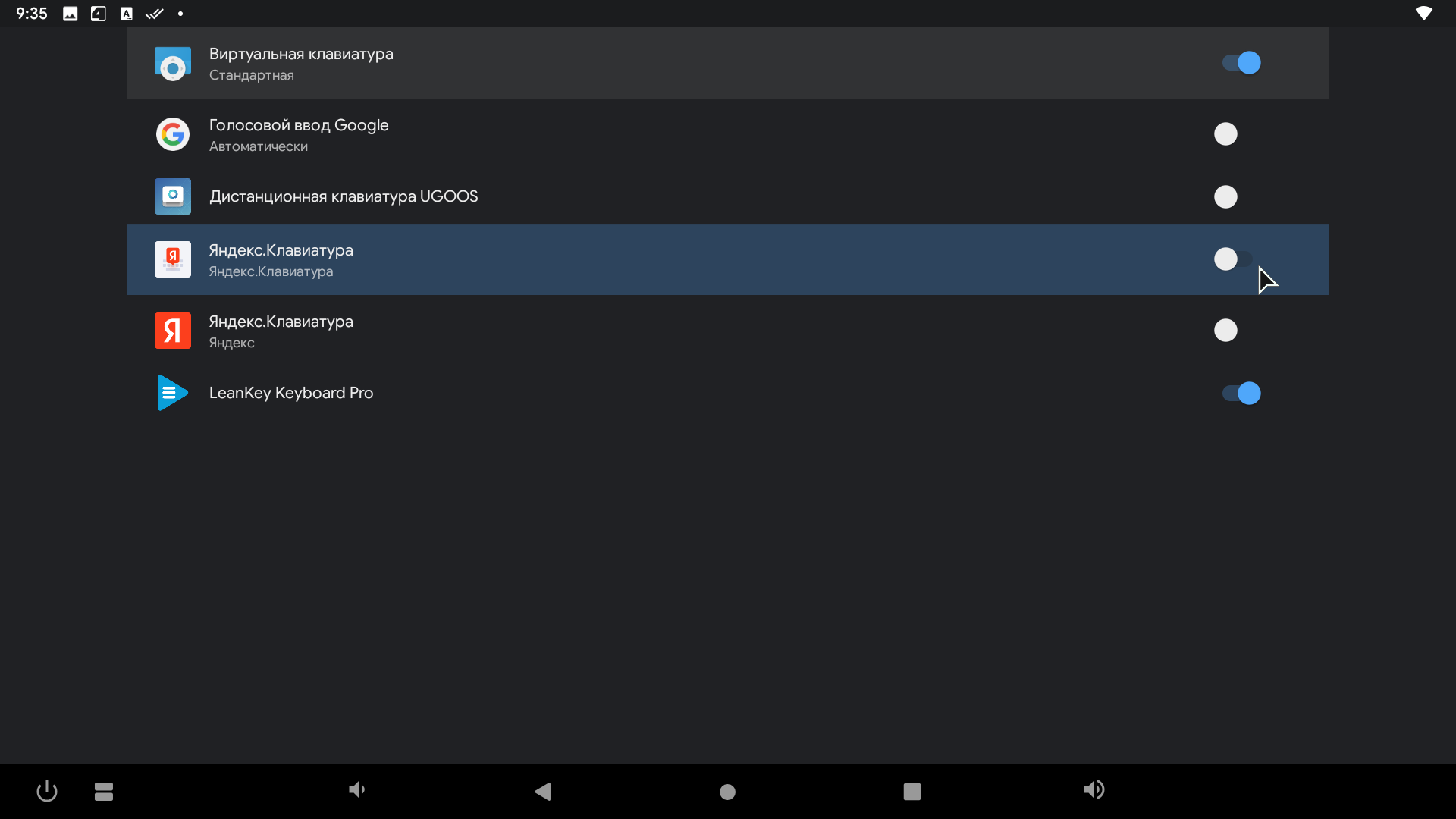Click the Google G logo icon

pyautogui.click(x=173, y=134)
